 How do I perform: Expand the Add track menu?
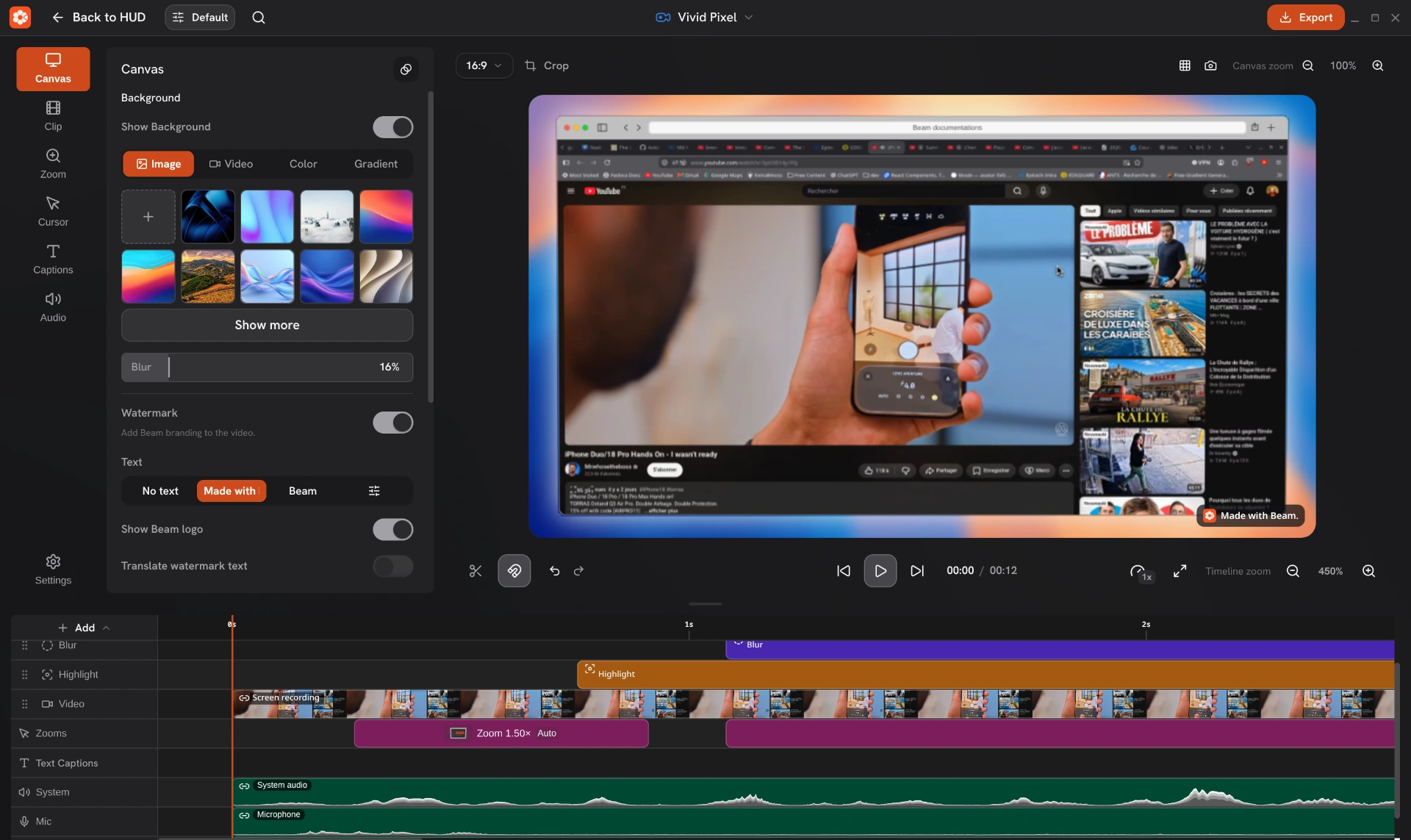click(84, 628)
